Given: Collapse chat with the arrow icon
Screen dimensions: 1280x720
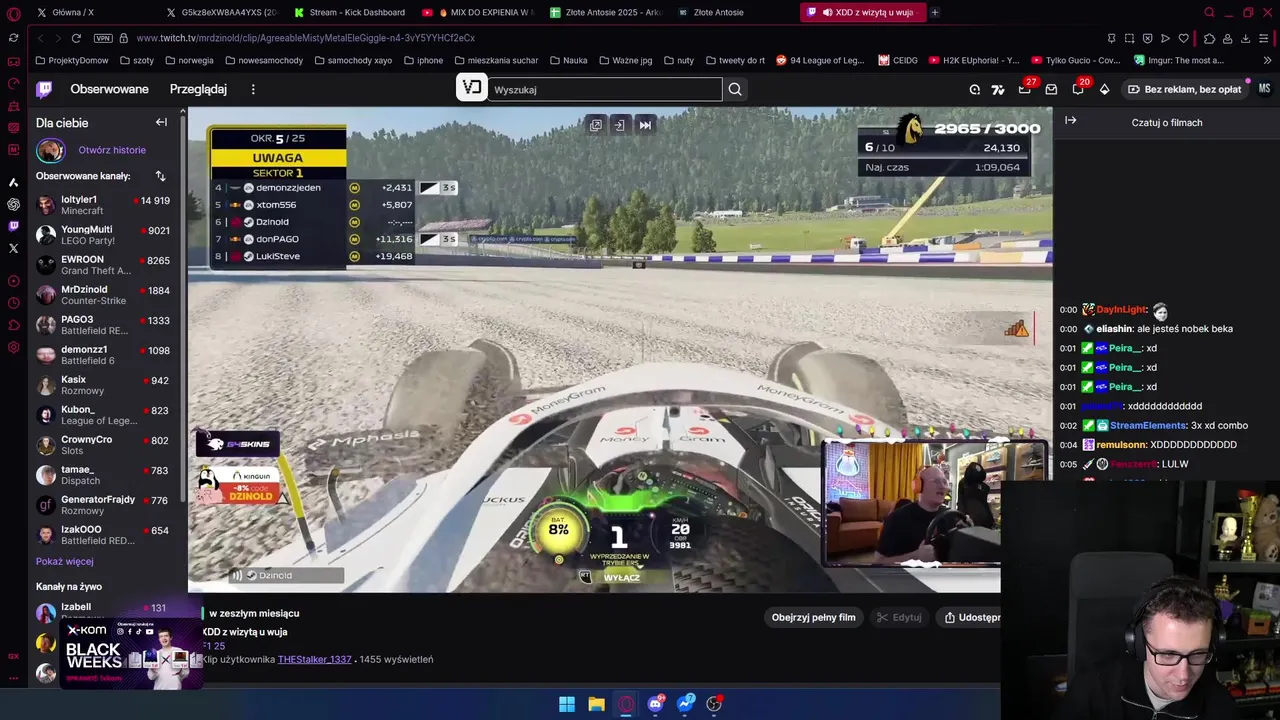Looking at the screenshot, I should pos(1071,121).
